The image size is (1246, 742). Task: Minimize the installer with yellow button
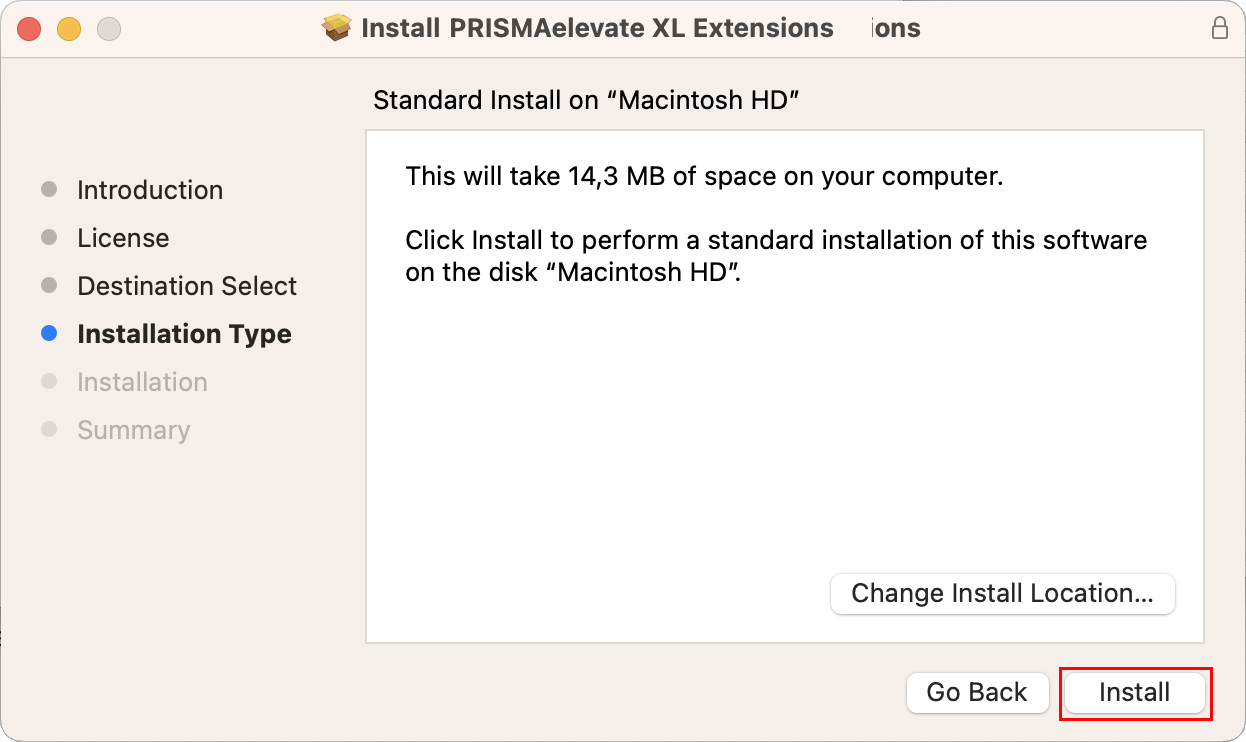69,29
